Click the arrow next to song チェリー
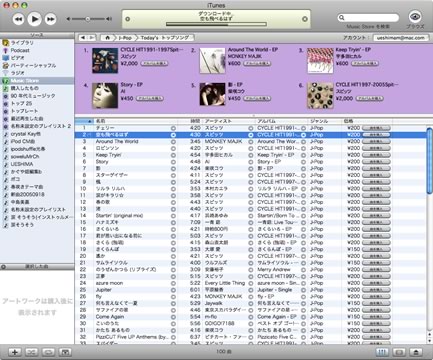The height and width of the screenshot is (360, 433). (173, 128)
